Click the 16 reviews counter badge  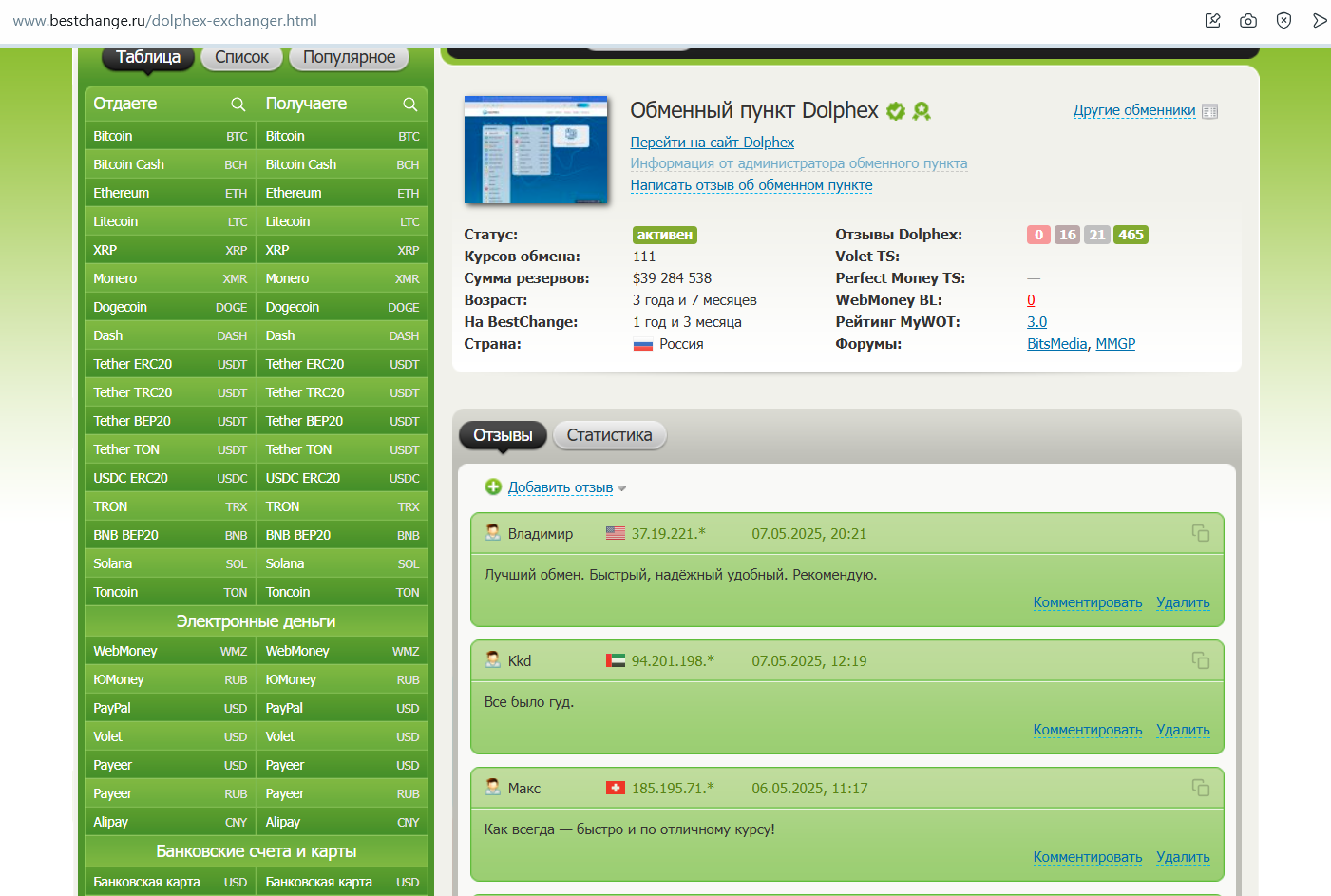tap(1068, 235)
